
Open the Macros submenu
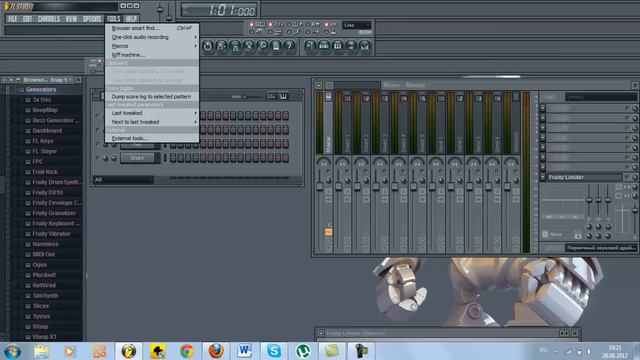coord(152,46)
